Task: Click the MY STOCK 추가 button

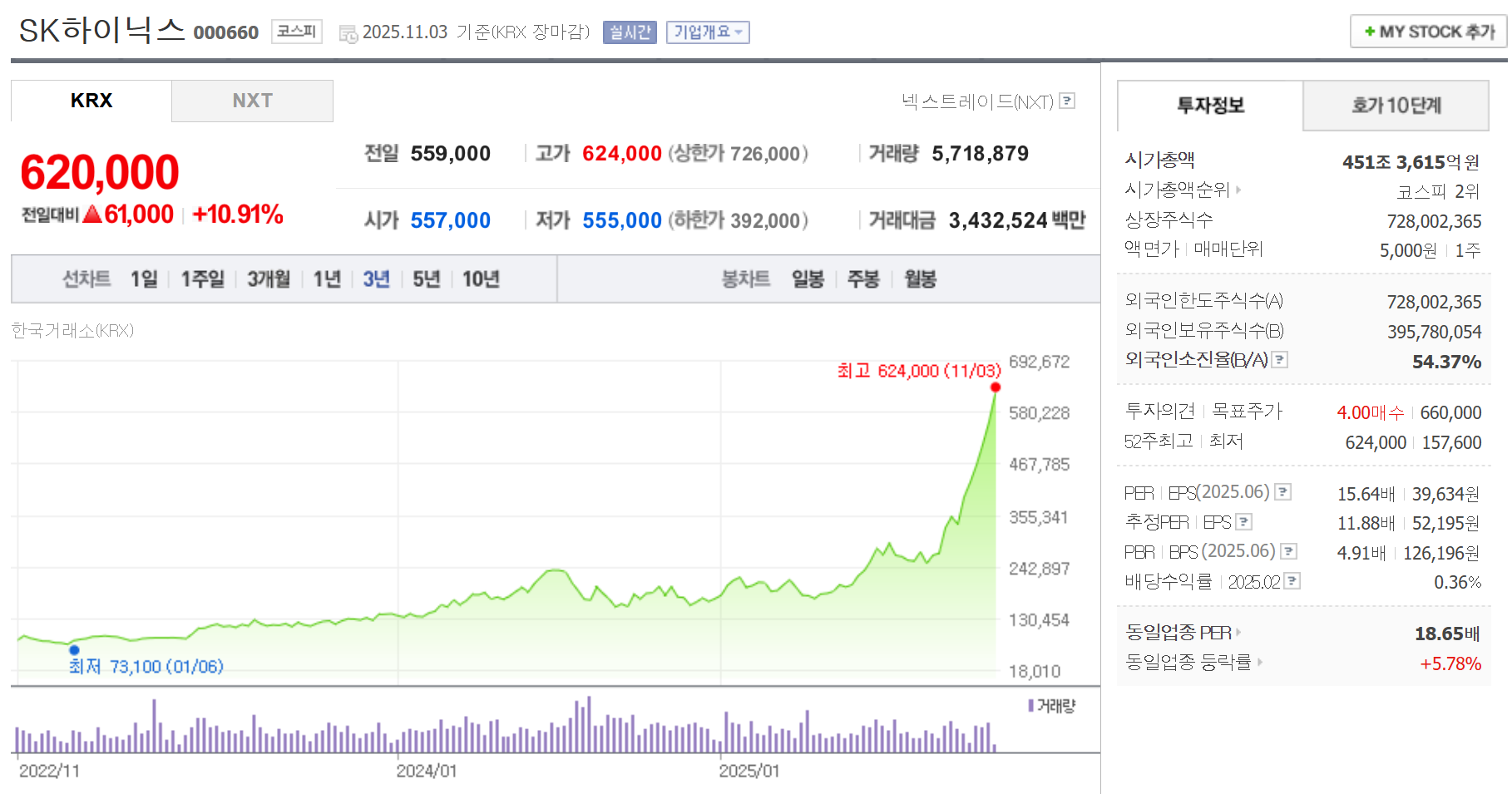Action: point(1428,32)
